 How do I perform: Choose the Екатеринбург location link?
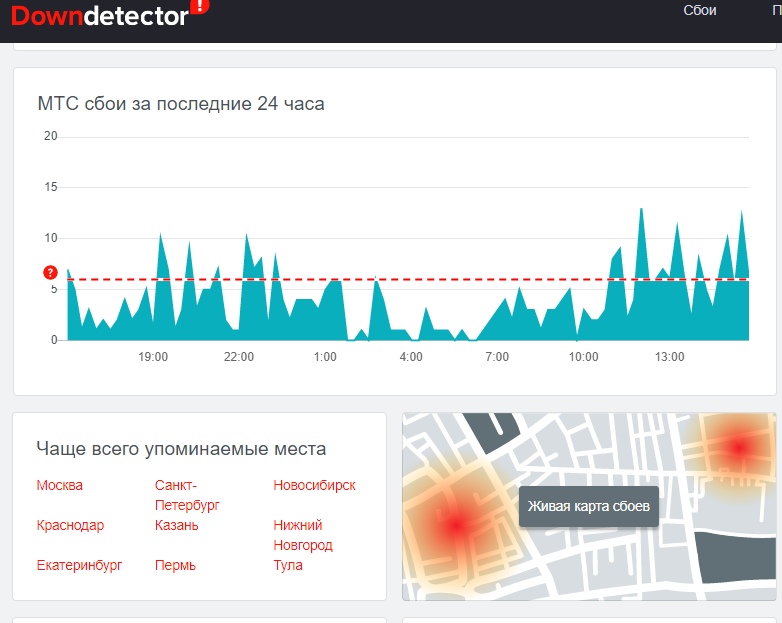click(79, 565)
